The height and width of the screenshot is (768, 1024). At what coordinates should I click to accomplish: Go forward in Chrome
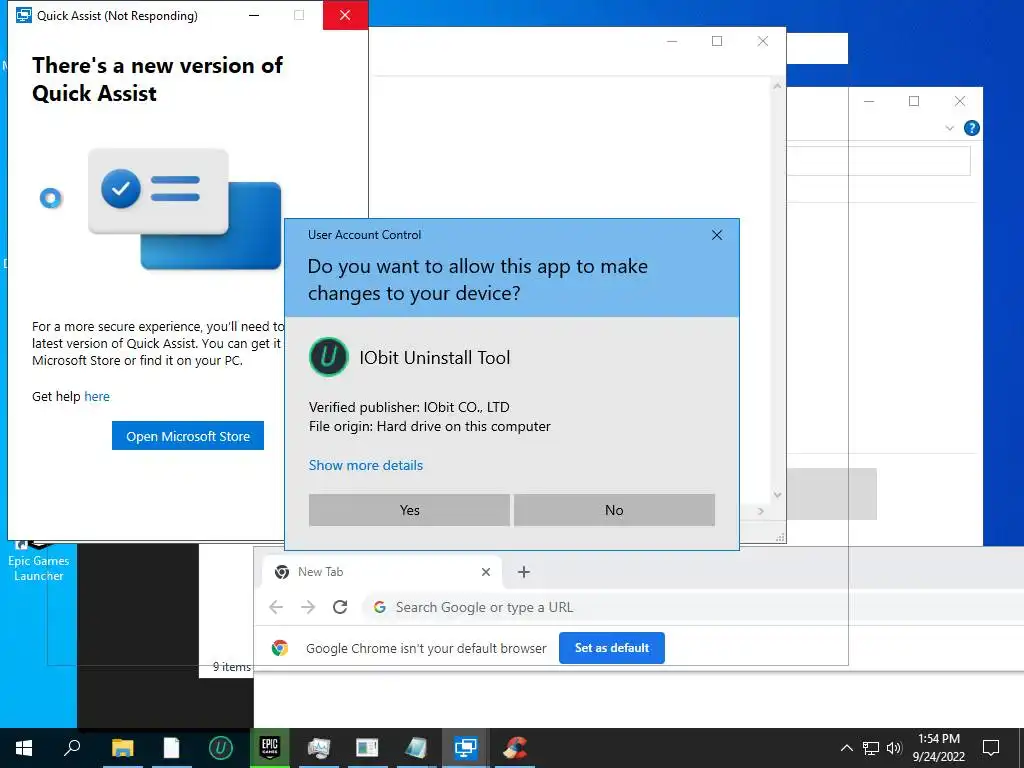308,607
